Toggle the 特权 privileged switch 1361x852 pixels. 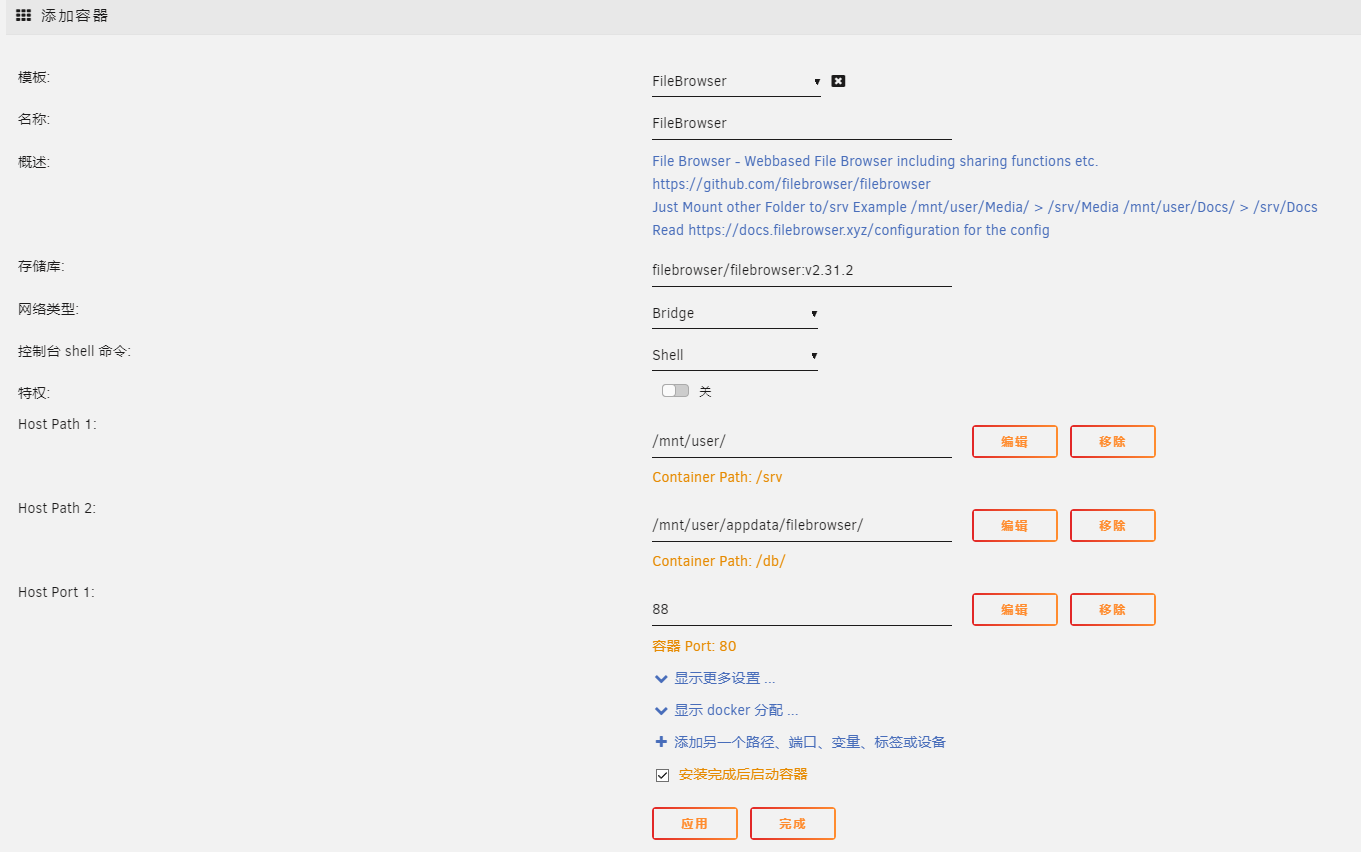[675, 391]
